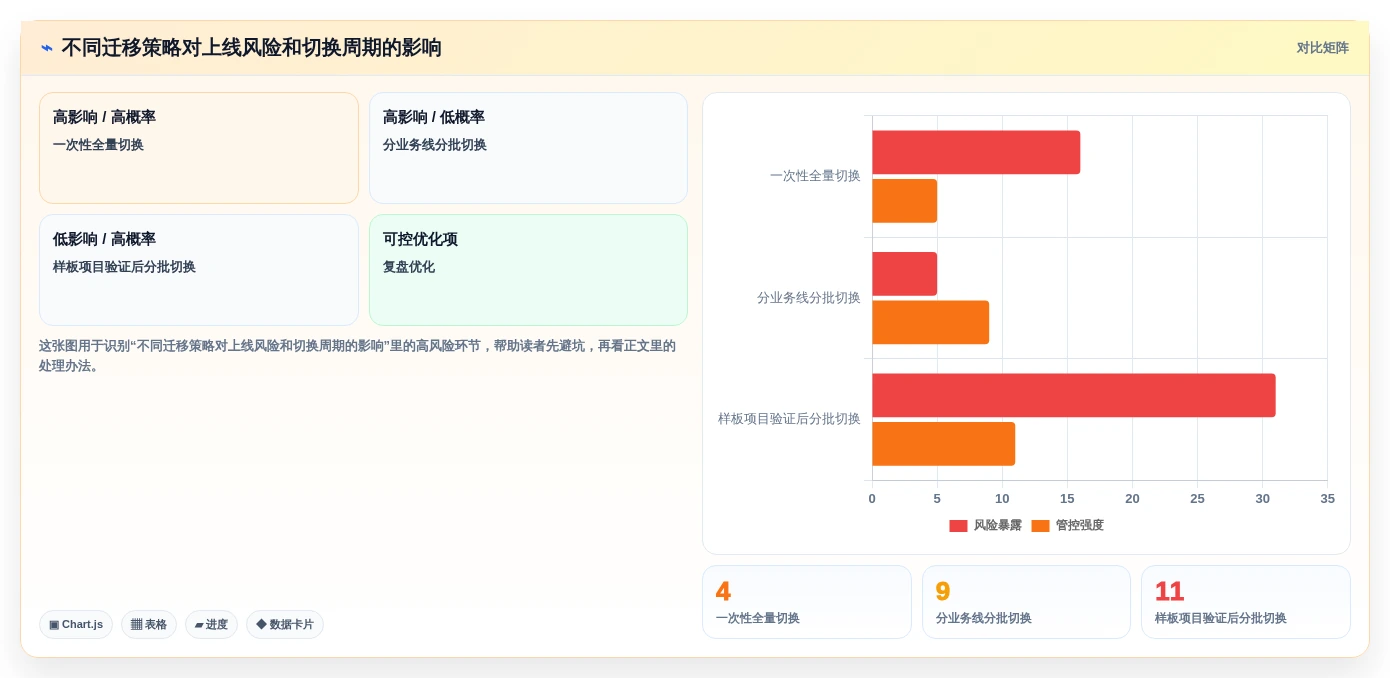Click red bar for 样板项目验证后分批切换
Viewport: 1390px width, 678px height.
tap(1074, 396)
